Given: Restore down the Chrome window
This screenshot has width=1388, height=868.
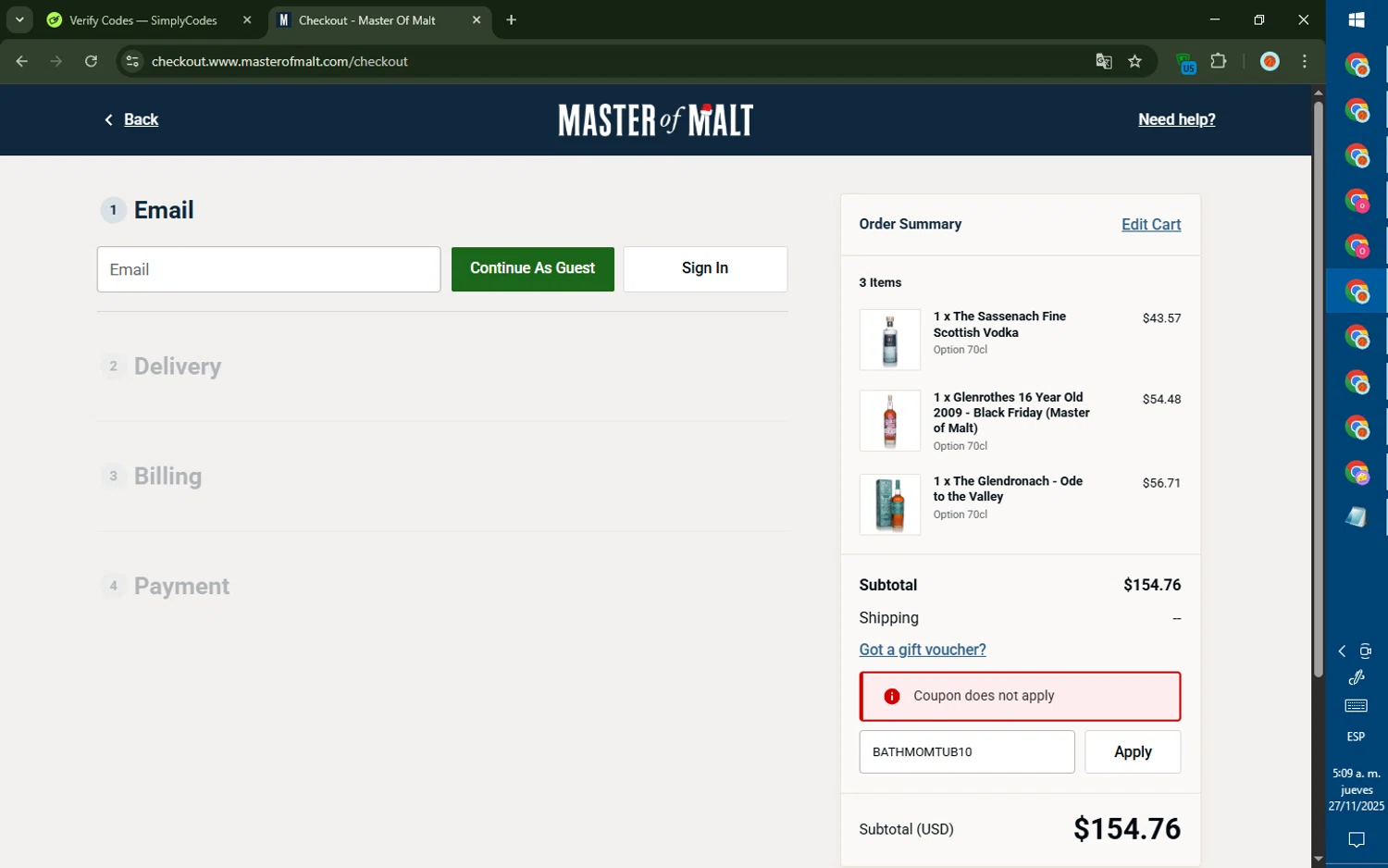Looking at the screenshot, I should (x=1259, y=19).
